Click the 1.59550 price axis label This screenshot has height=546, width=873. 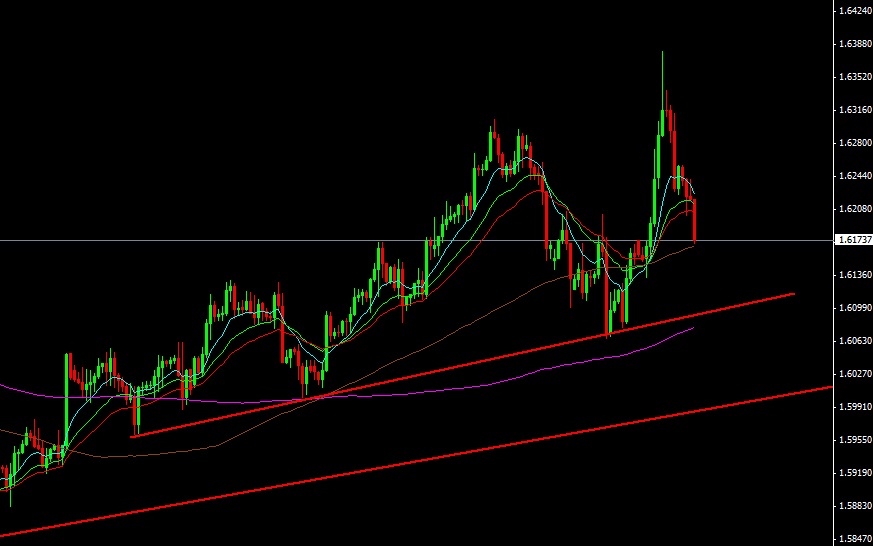click(855, 439)
